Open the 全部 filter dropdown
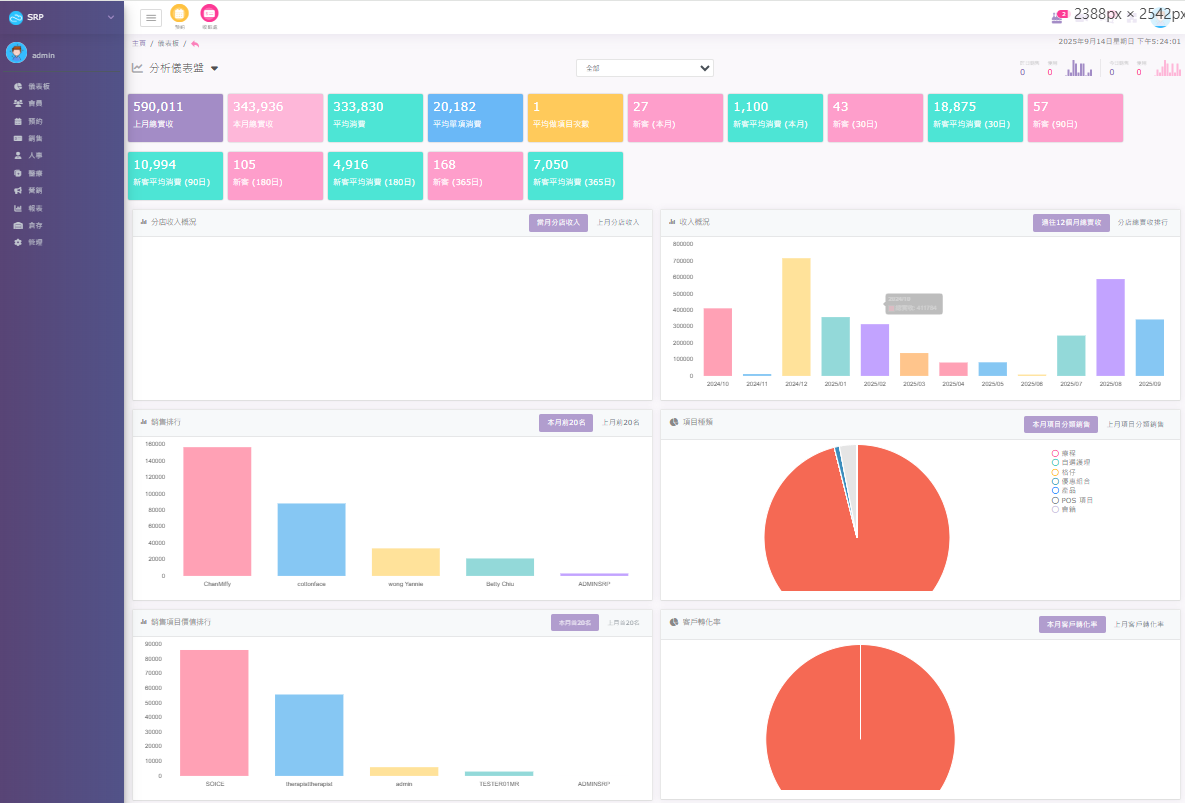The width and height of the screenshot is (1185, 803). pos(644,67)
